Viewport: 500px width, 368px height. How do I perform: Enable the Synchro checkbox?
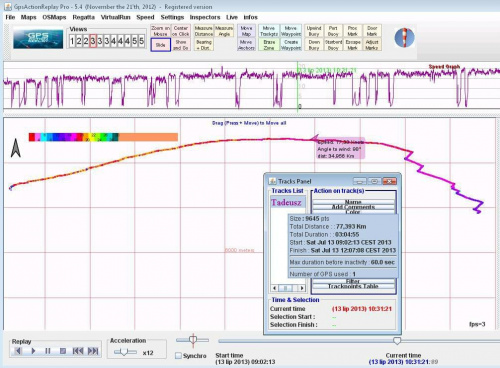point(179,356)
